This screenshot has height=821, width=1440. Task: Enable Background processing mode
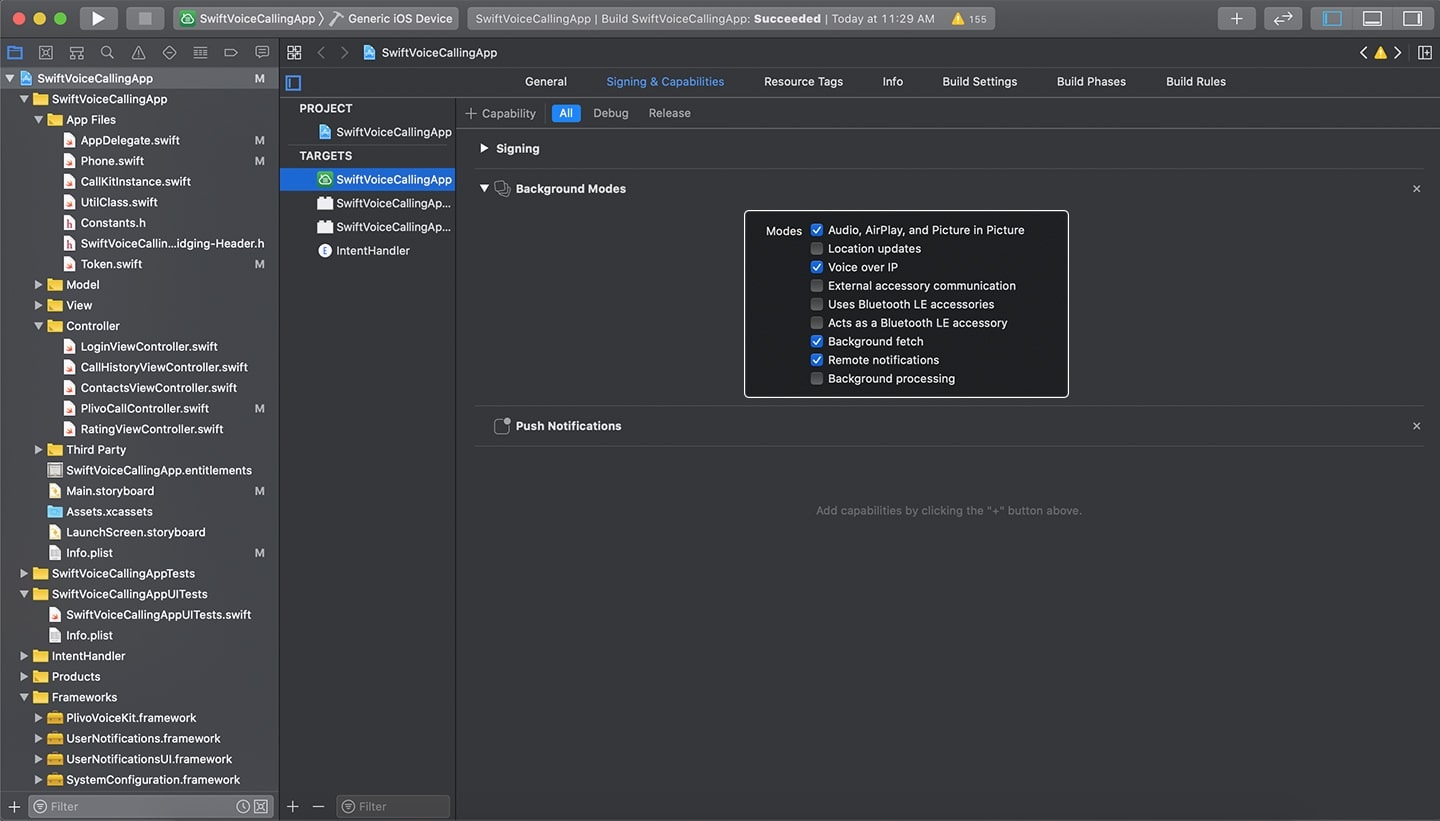pos(817,379)
